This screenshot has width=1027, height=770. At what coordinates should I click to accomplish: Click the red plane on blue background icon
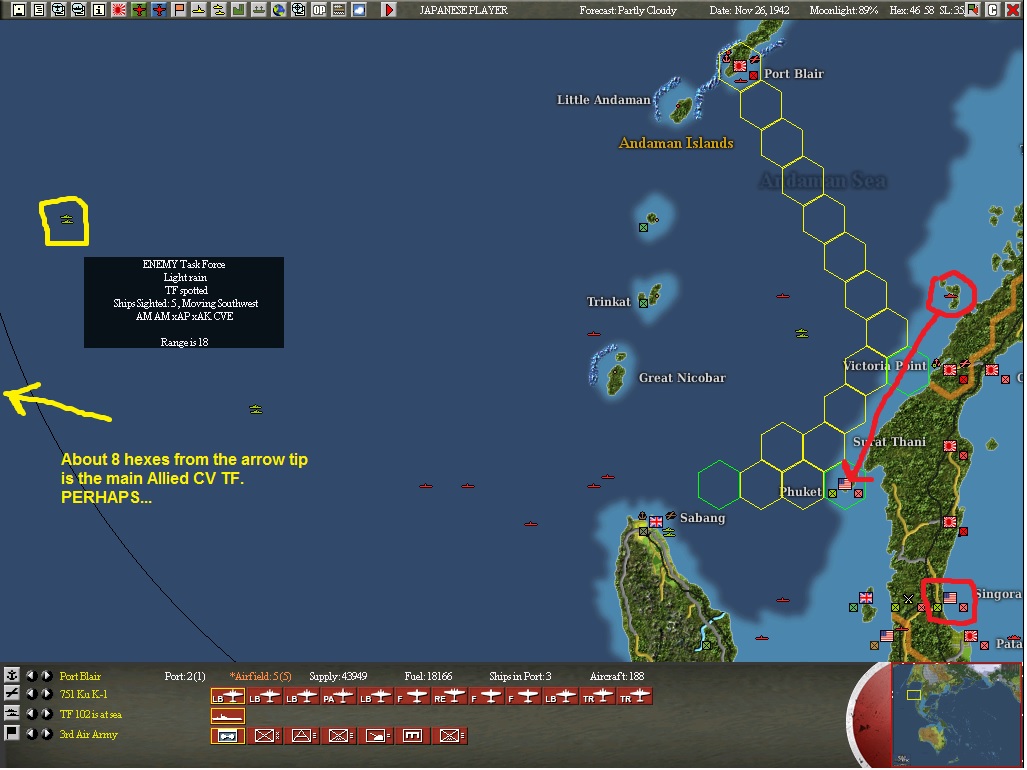tap(159, 10)
